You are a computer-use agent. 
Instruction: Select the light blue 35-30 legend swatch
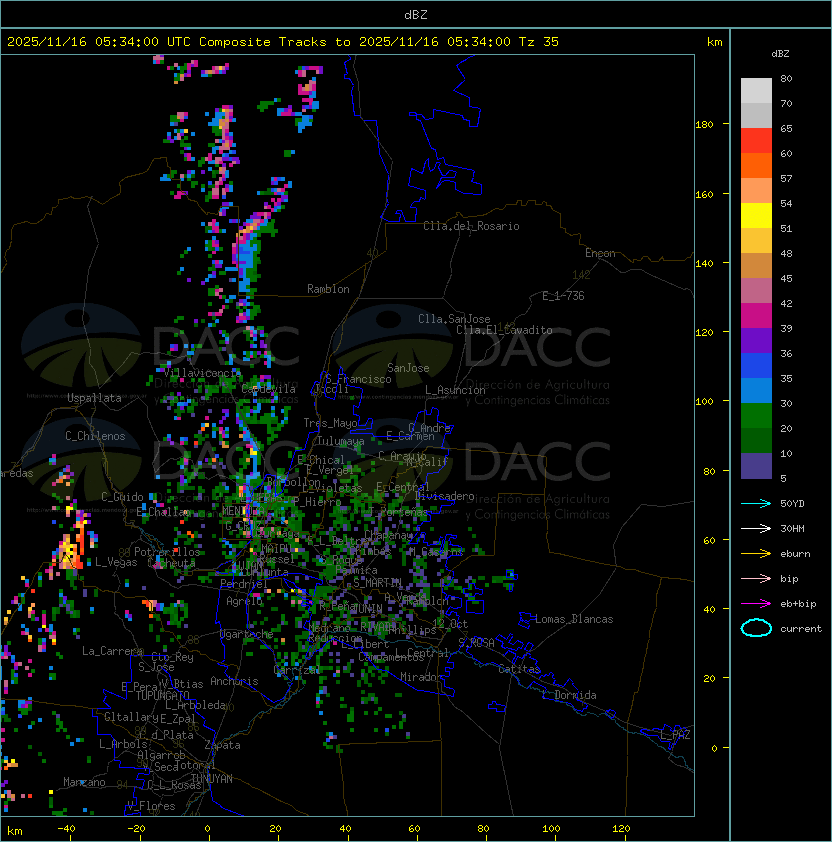(x=756, y=390)
